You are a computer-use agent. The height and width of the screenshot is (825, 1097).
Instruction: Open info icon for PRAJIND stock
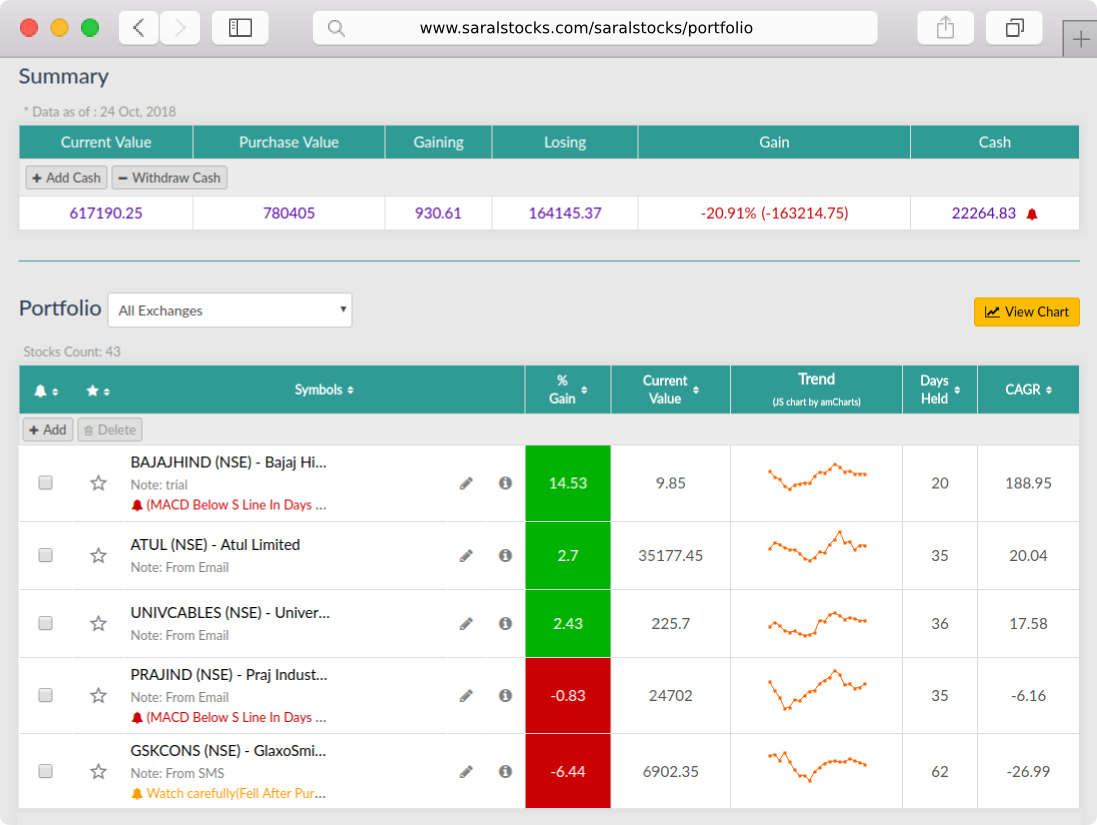click(x=505, y=695)
